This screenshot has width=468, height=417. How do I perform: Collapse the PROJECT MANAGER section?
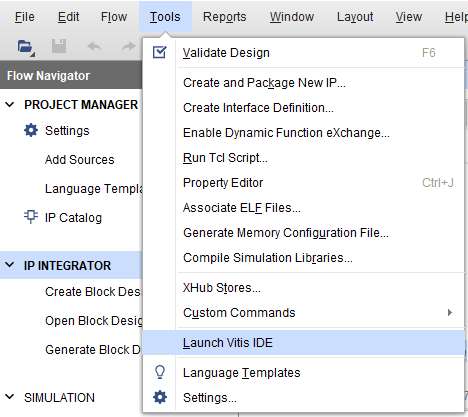(x=10, y=105)
